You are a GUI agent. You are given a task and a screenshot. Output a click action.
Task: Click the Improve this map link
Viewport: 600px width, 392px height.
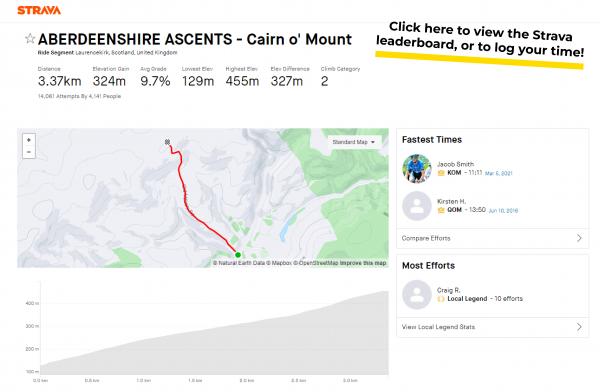tap(363, 263)
